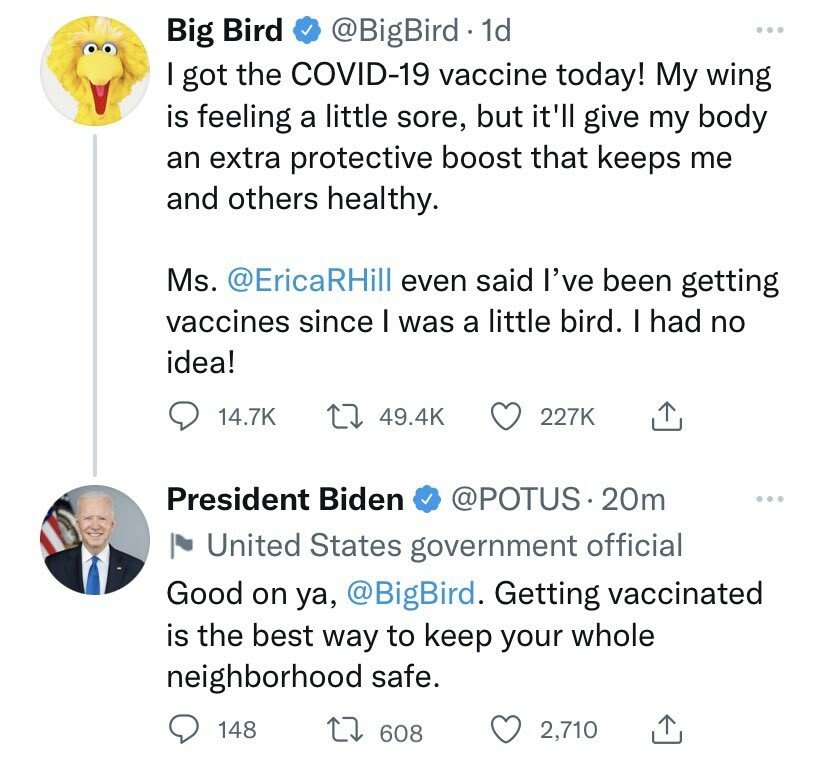View Big Bird's profile picture
Viewport: 828px width, 763px height.
(x=95, y=71)
